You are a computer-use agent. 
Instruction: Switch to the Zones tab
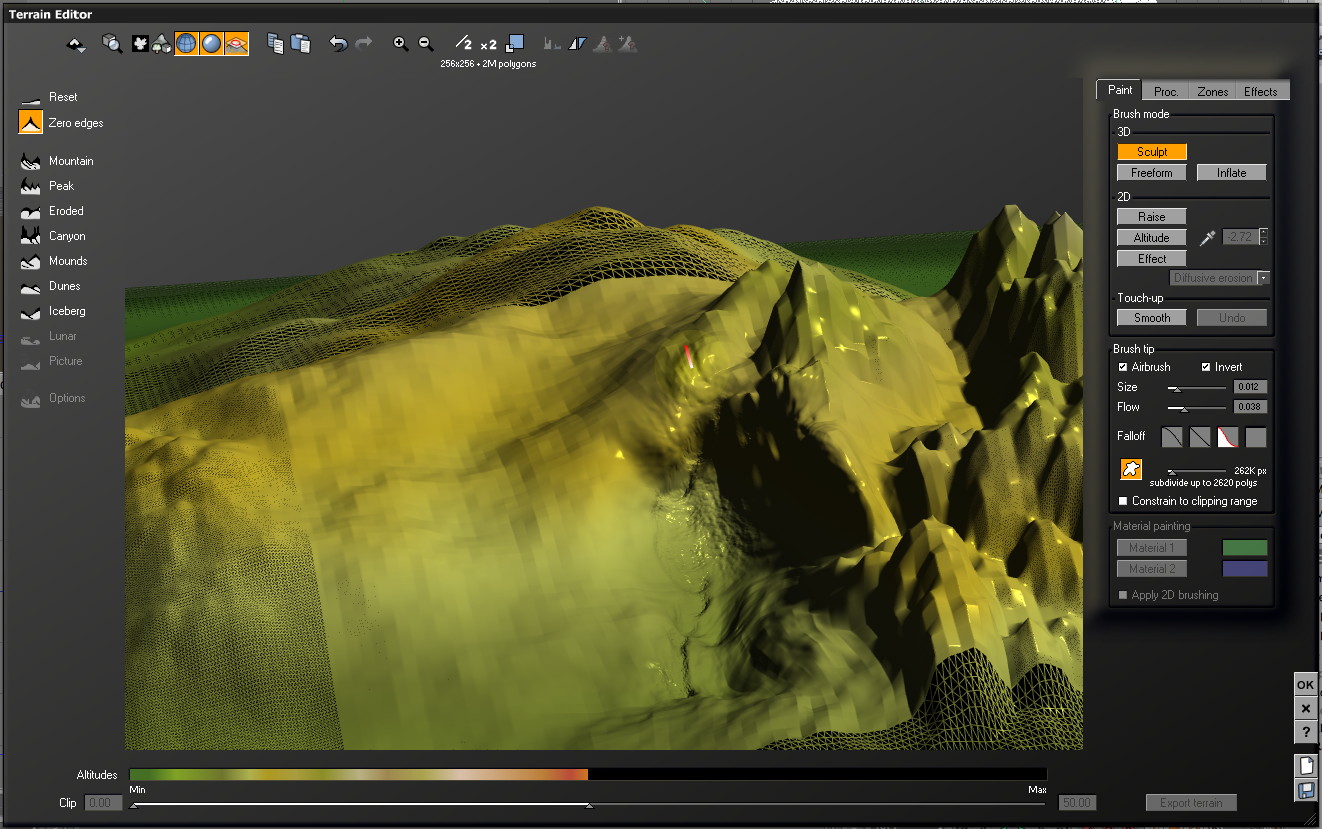click(x=1212, y=91)
